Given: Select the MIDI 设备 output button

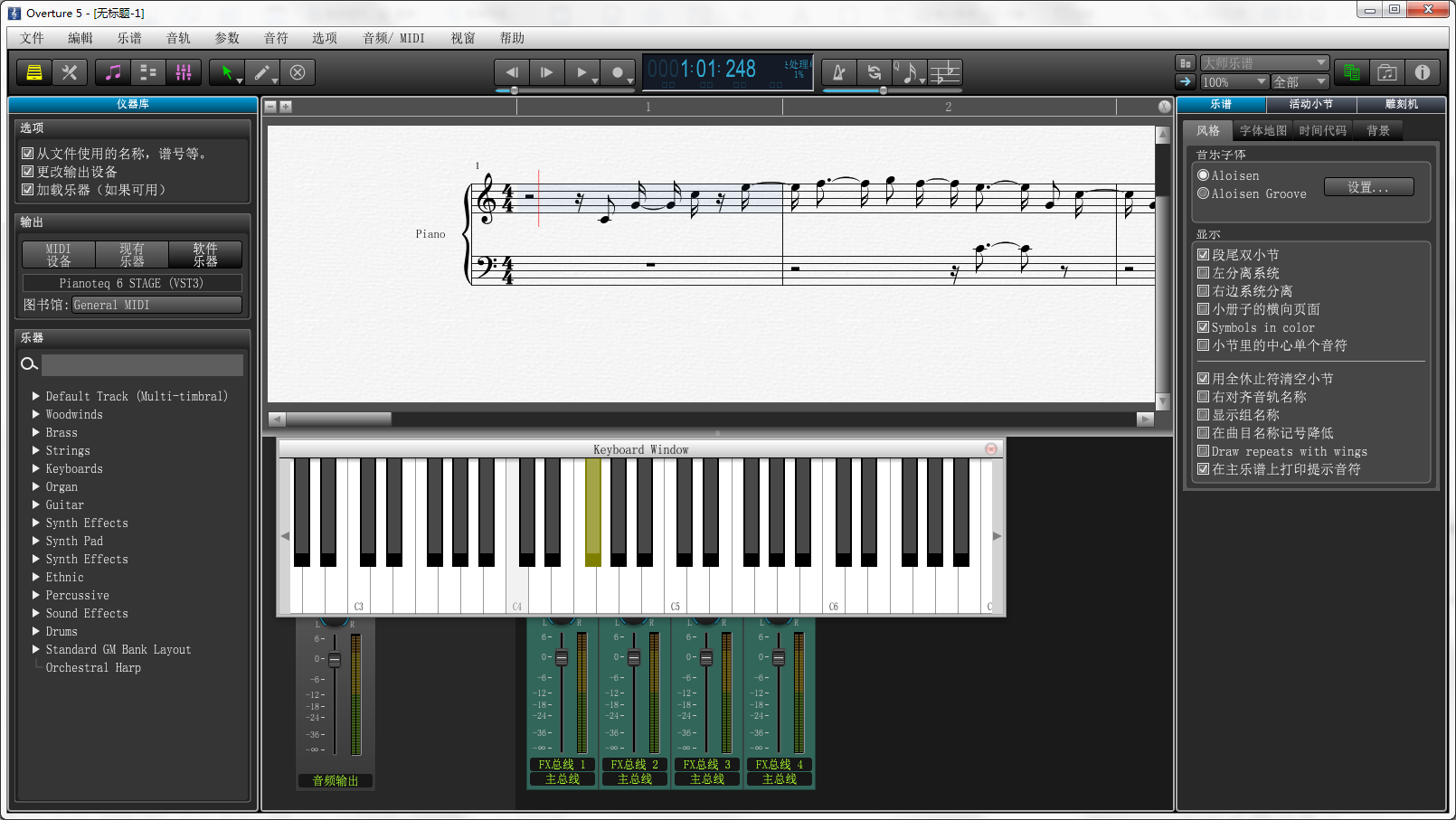Looking at the screenshot, I should coord(59,255).
